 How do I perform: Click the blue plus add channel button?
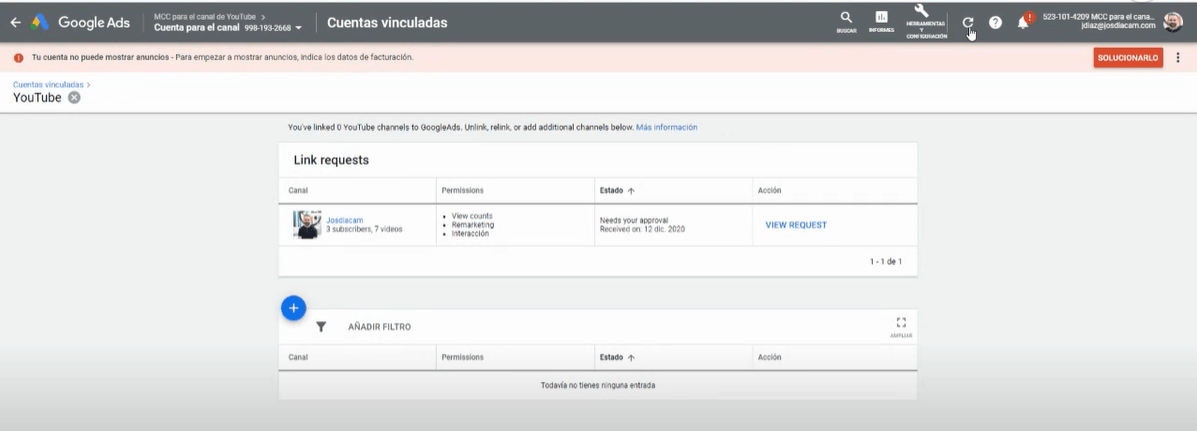tap(293, 308)
